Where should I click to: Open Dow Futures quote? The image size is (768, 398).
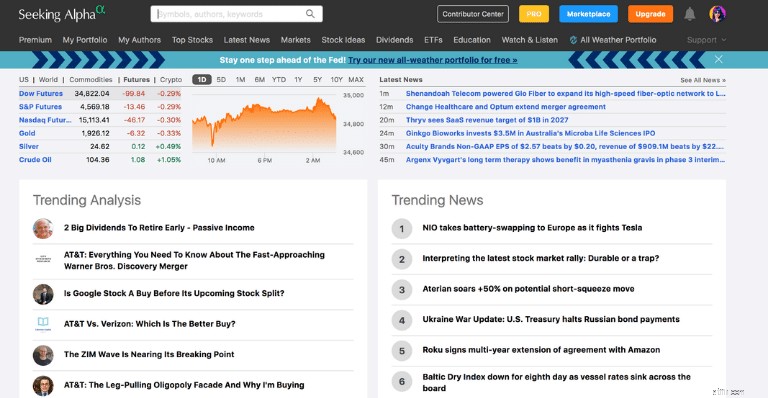pyautogui.click(x=41, y=94)
